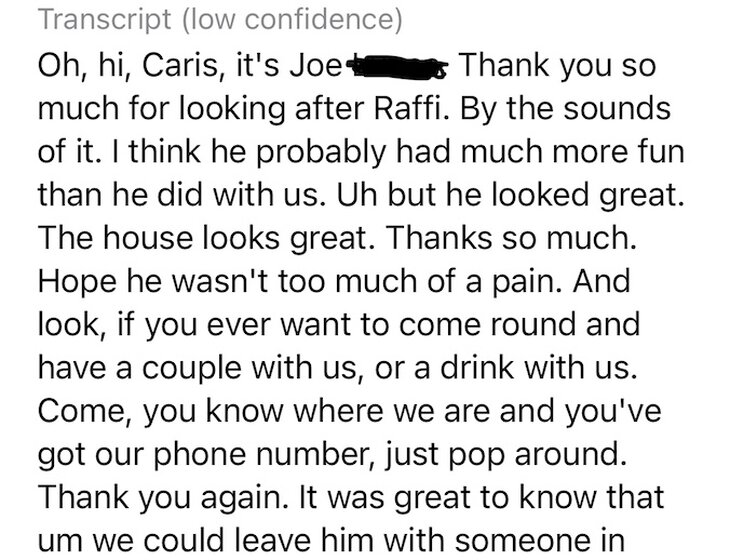Click the name "Joe" in the first line
Viewport: 730px width, 560px height.
pyautogui.click(x=313, y=67)
